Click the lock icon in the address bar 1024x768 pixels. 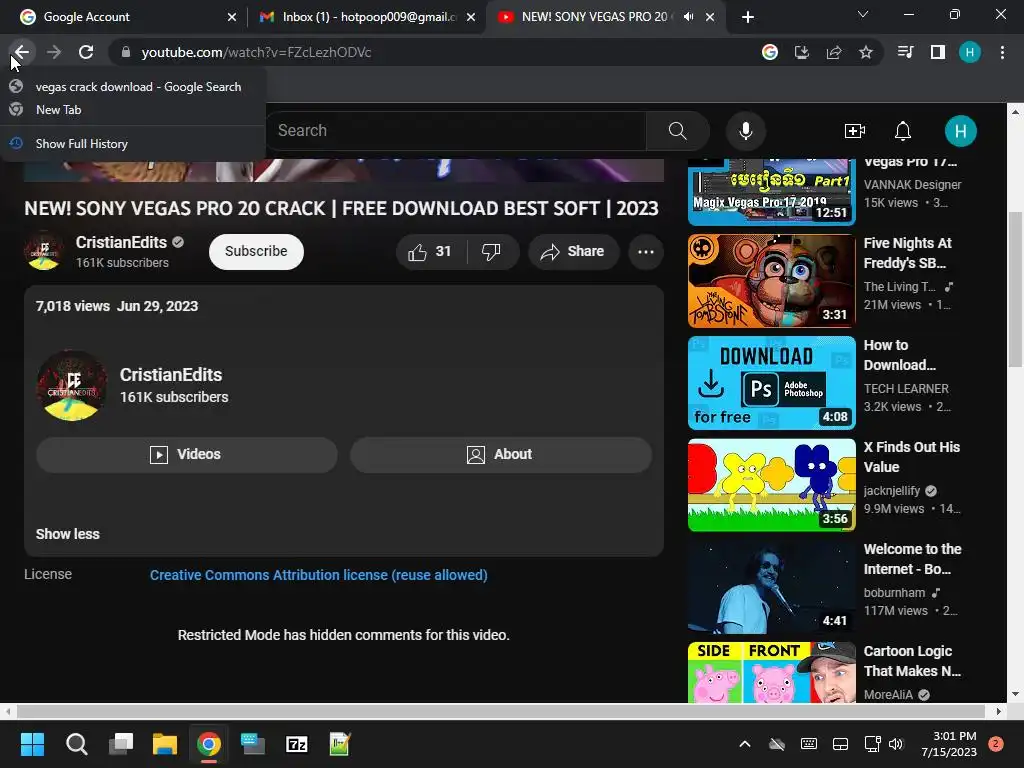[x=125, y=52]
